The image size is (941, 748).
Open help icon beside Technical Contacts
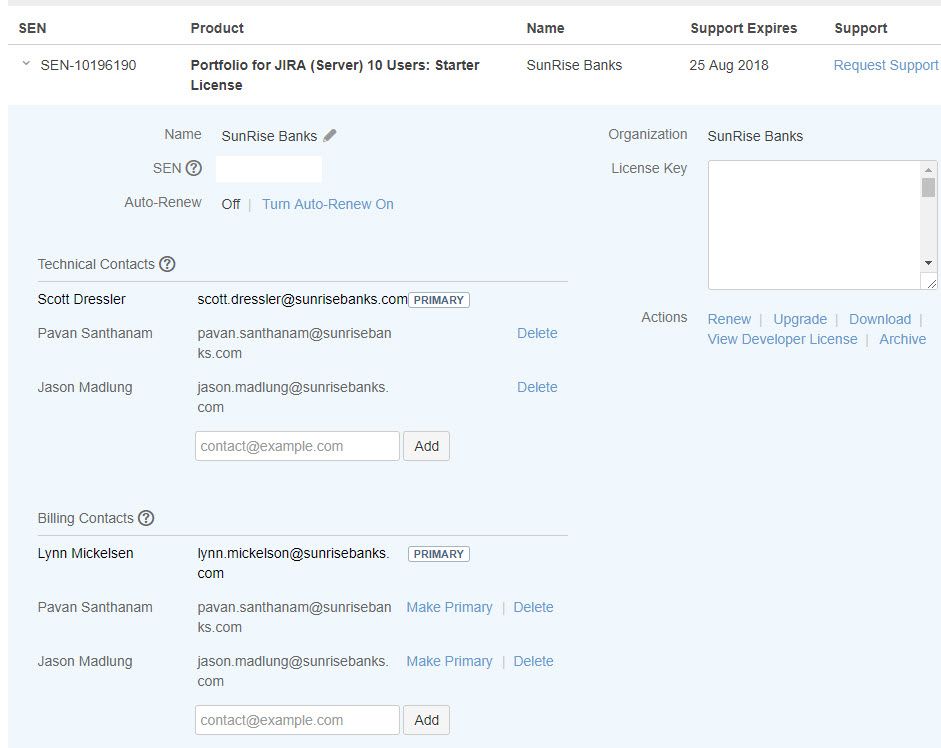pyautogui.click(x=167, y=264)
